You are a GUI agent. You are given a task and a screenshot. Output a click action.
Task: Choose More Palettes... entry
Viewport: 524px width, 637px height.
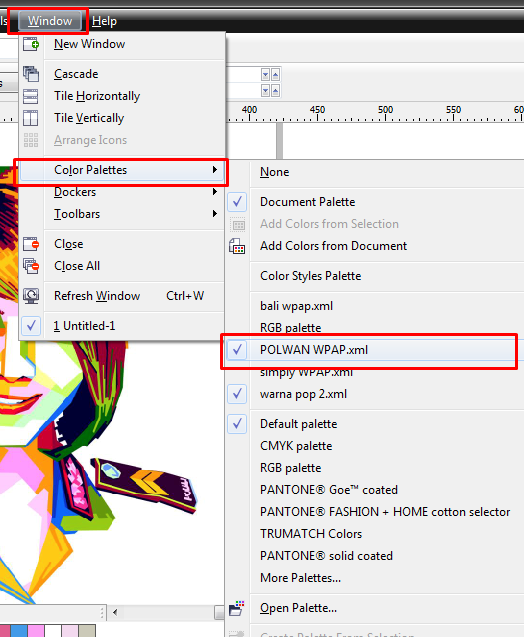point(300,578)
